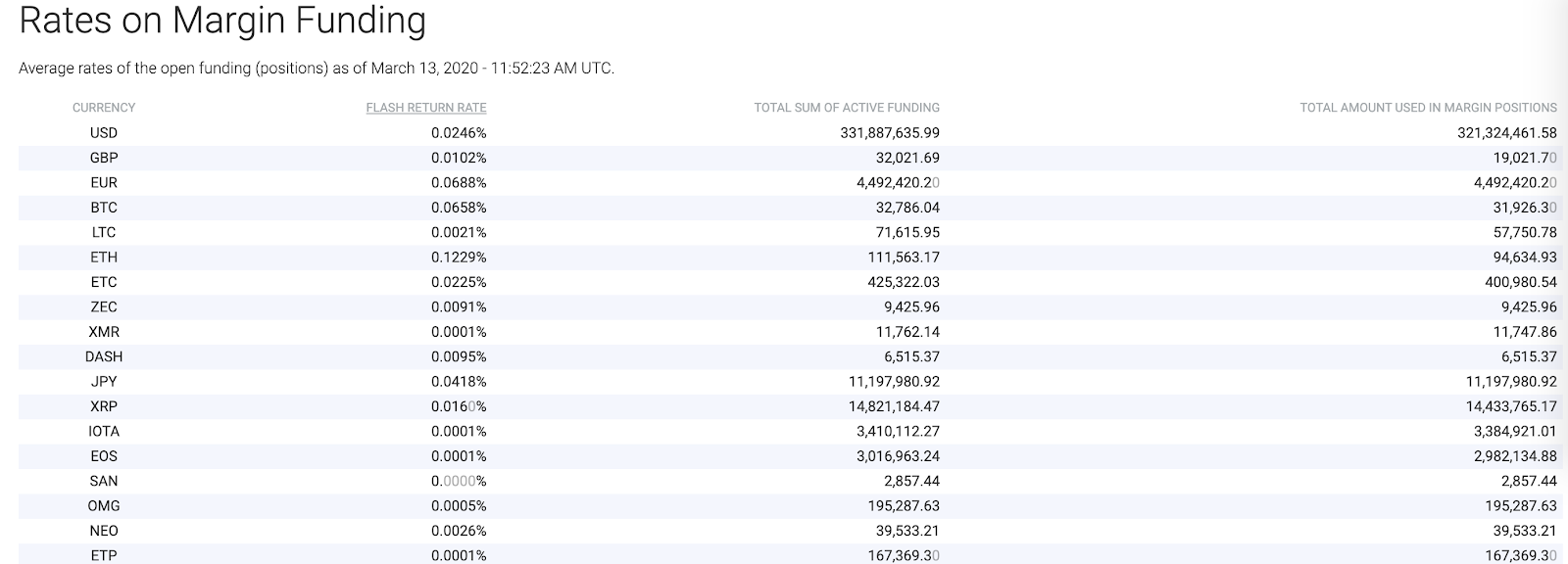Click the ETC currency label
1568x564 pixels.
click(104, 282)
